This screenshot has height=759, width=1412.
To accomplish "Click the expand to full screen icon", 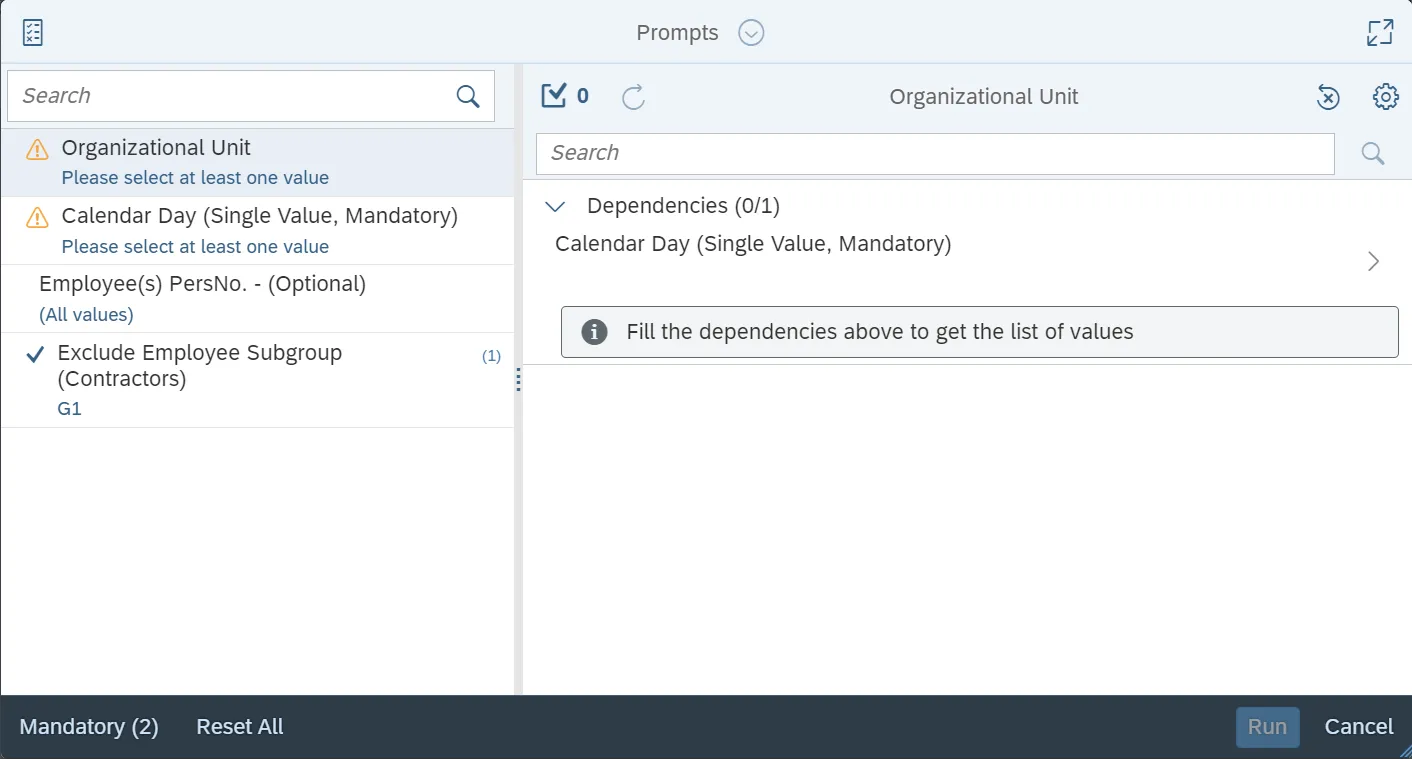I will [x=1380, y=33].
